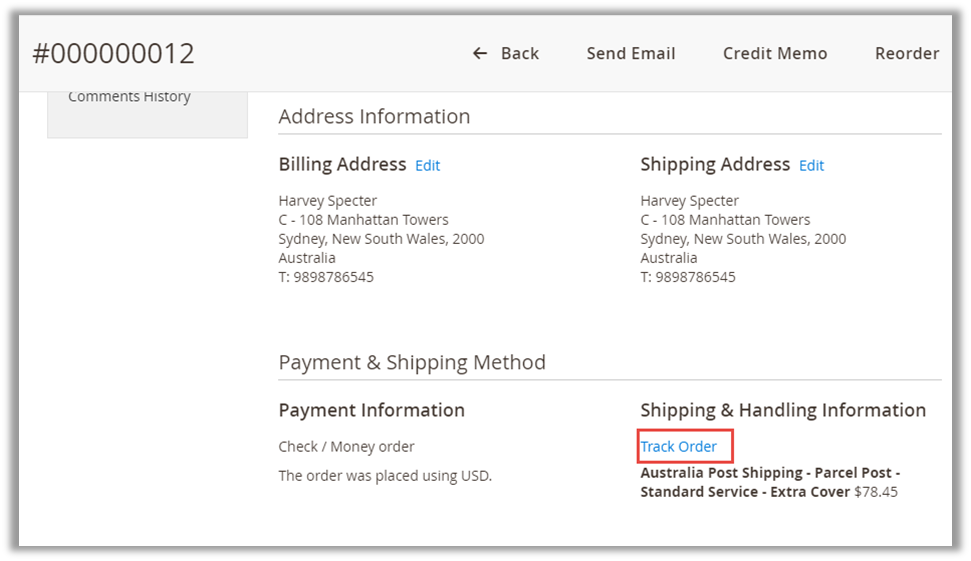This screenshot has width=971, height=561.
Task: Click the Payment & Shipping Method heading
Action: (x=412, y=362)
